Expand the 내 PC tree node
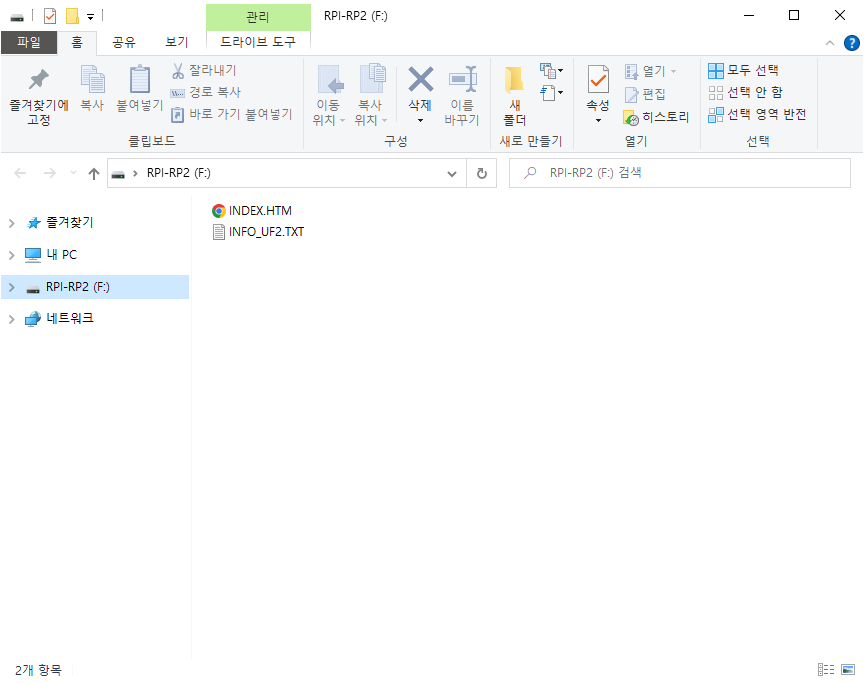Screen dimensions: 864x683 12,255
